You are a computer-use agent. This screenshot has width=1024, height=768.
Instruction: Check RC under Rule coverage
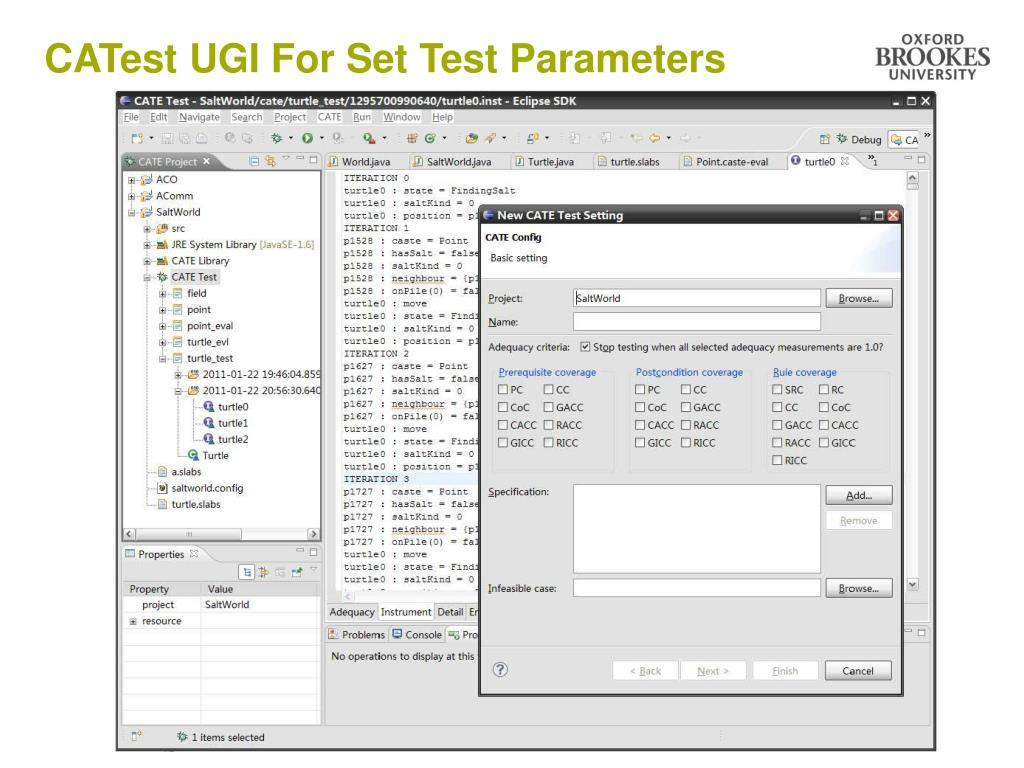click(824, 390)
